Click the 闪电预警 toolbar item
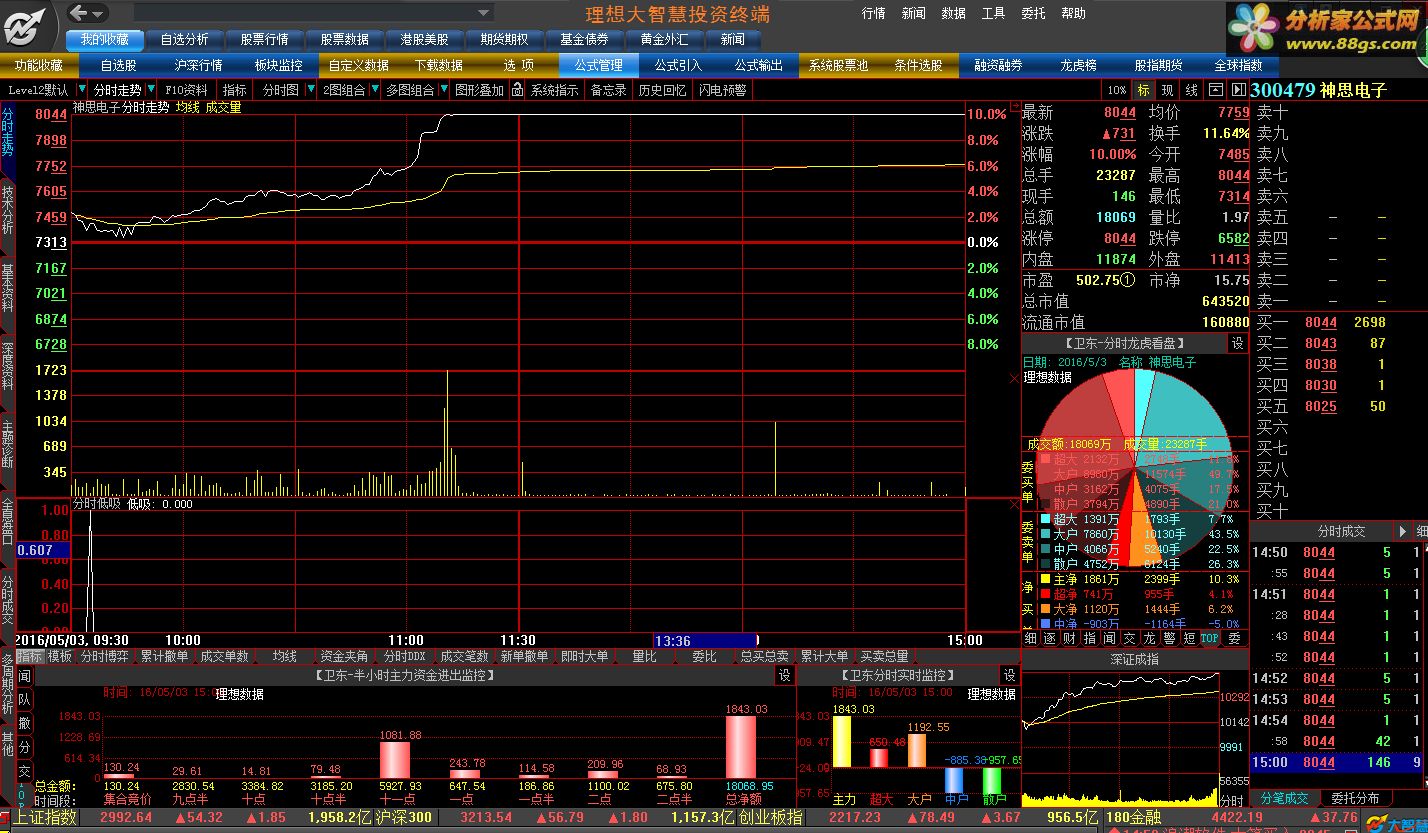Screen dimensions: 1428x833 tap(723, 90)
